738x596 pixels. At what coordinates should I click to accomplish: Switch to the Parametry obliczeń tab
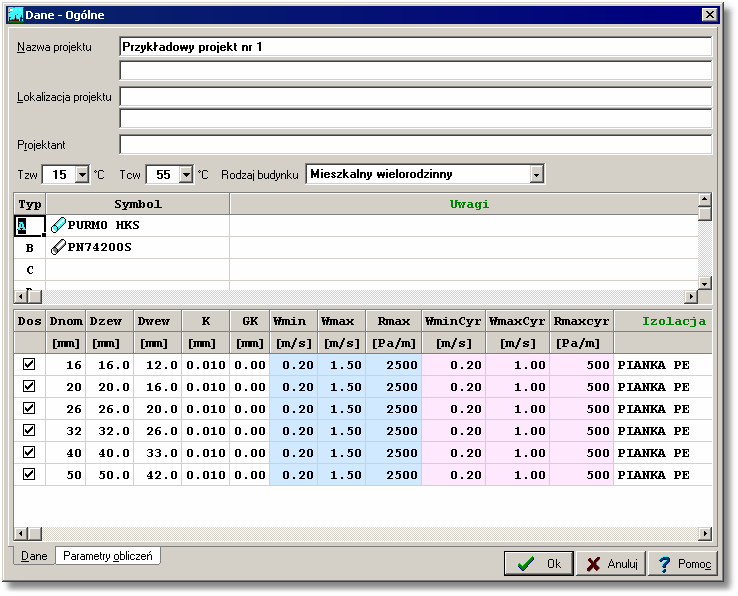pos(108,556)
